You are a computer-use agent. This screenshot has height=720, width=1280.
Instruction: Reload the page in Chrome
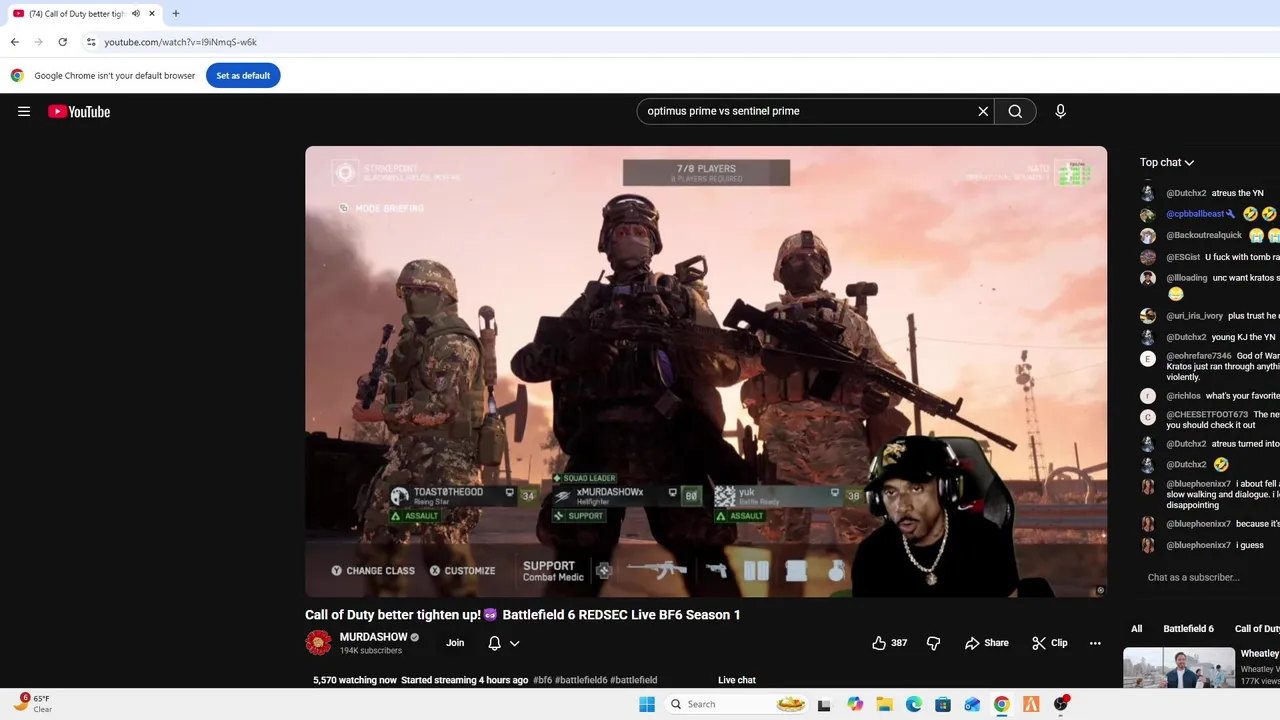tap(62, 42)
